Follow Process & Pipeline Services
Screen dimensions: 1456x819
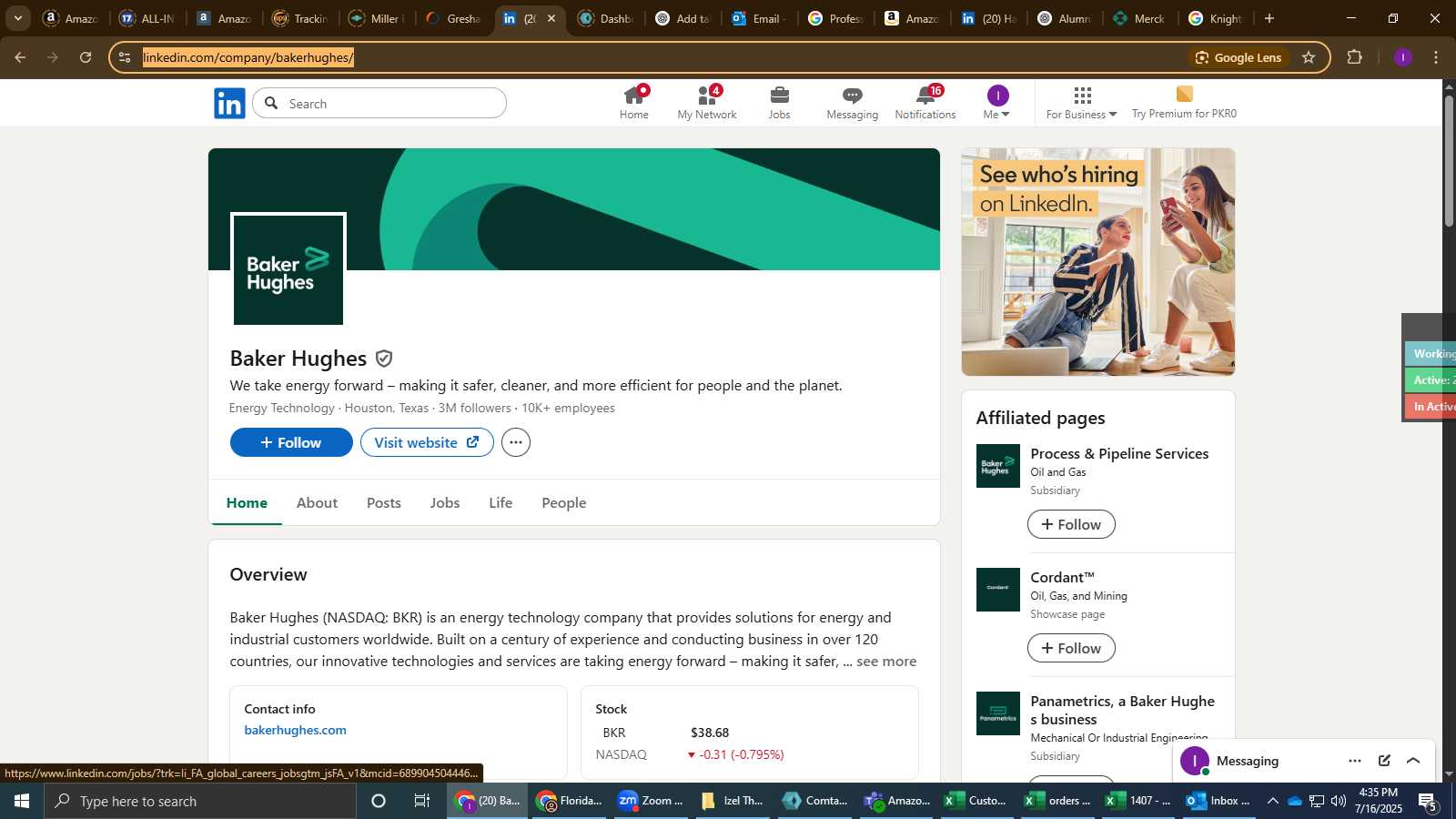(x=1071, y=524)
